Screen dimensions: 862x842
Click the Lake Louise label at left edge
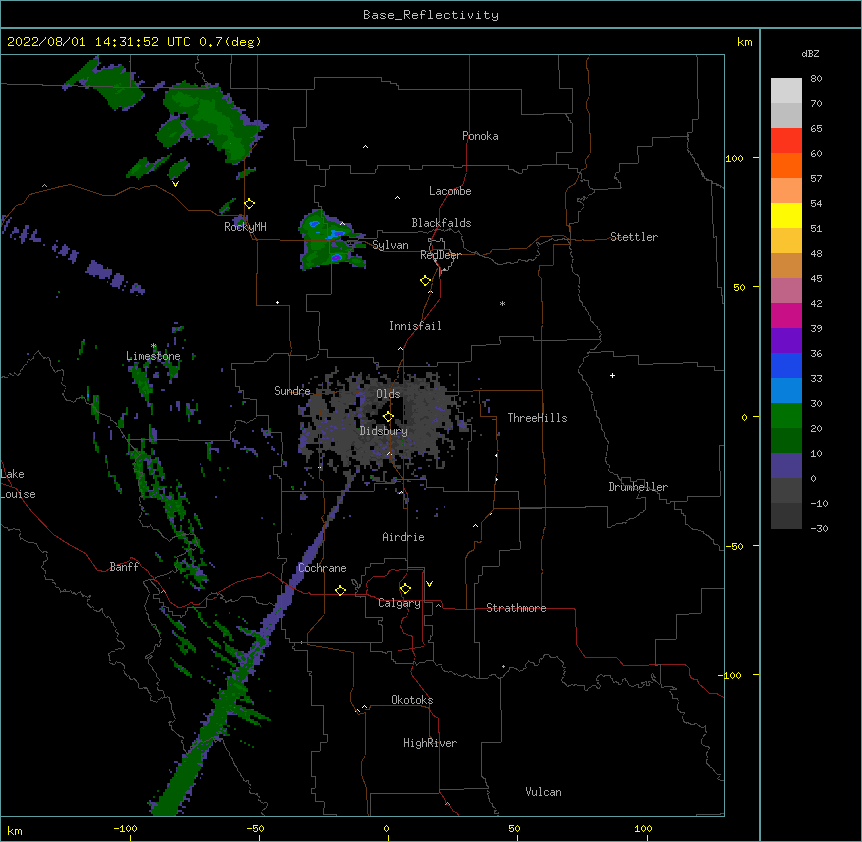point(18,484)
